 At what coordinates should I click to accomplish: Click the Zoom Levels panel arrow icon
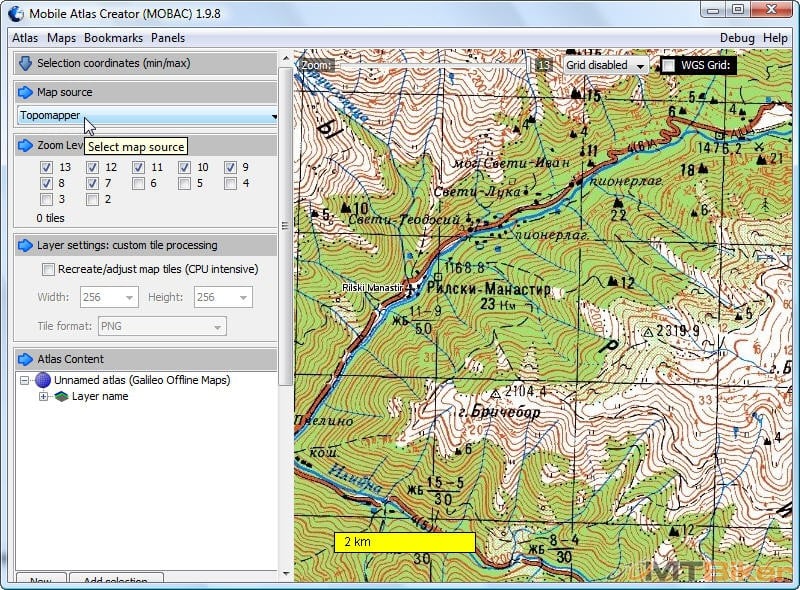(25, 145)
